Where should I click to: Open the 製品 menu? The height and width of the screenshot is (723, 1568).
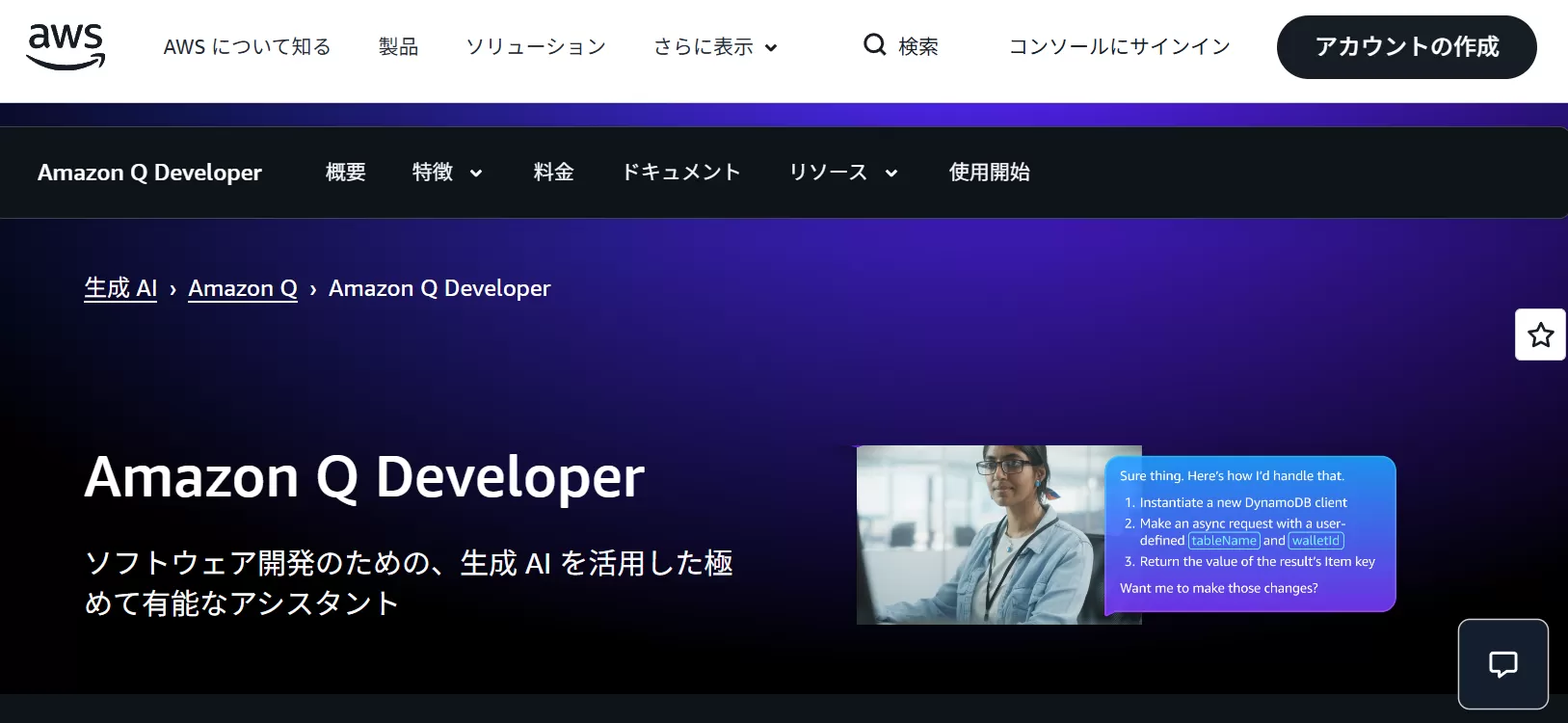[398, 47]
